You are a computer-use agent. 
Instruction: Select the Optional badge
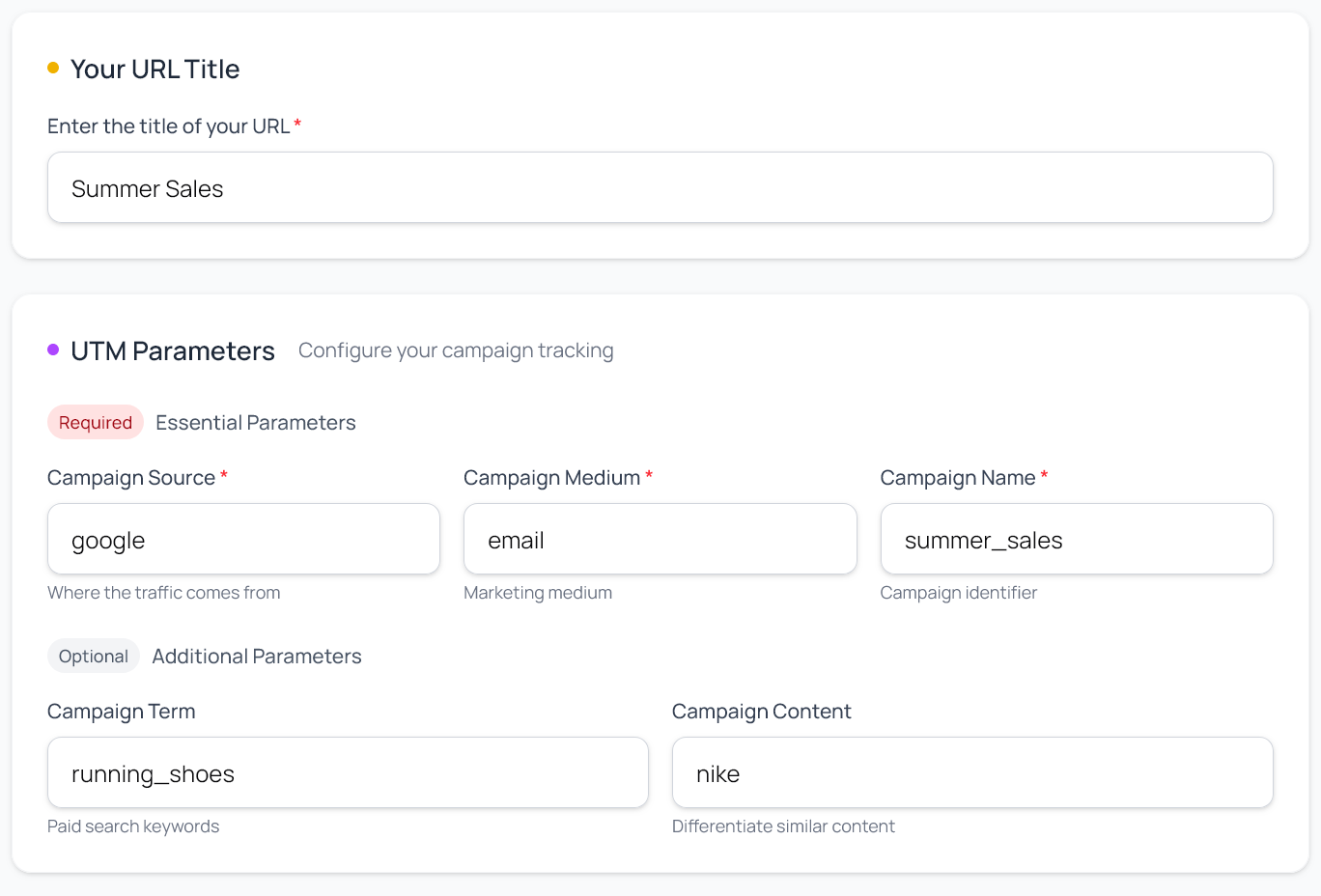coord(93,656)
